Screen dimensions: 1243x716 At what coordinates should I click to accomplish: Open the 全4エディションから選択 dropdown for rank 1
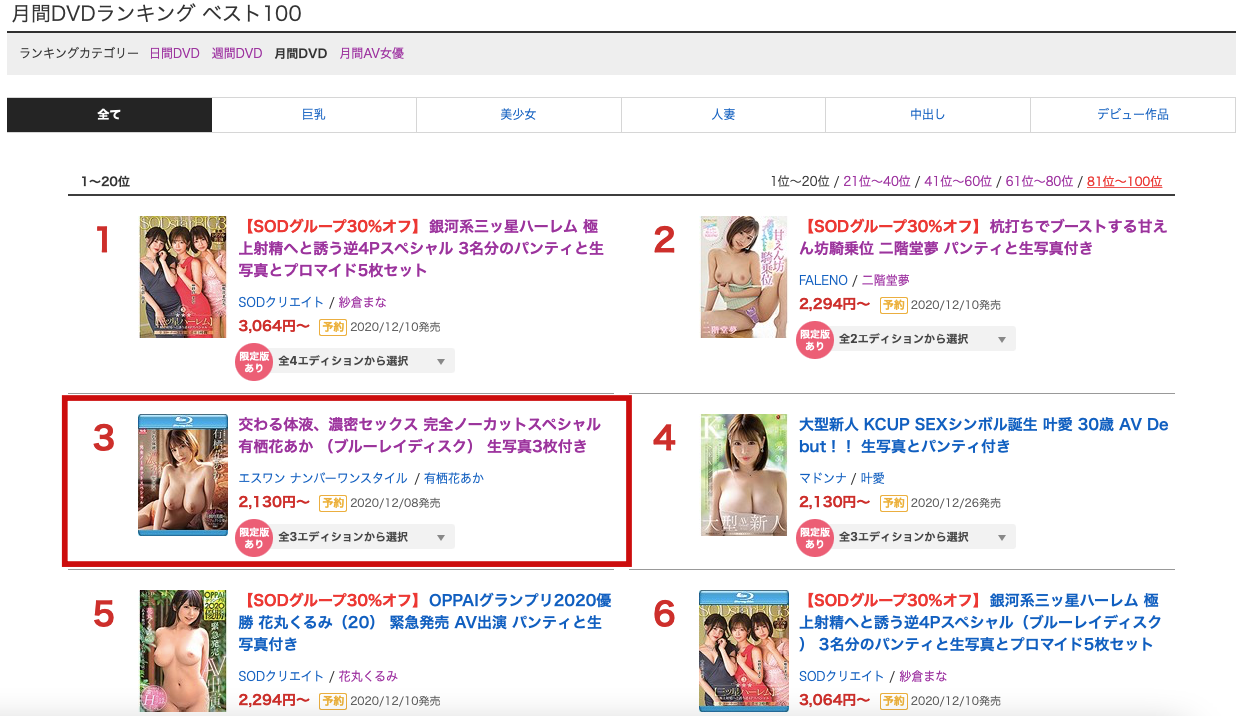[x=362, y=361]
